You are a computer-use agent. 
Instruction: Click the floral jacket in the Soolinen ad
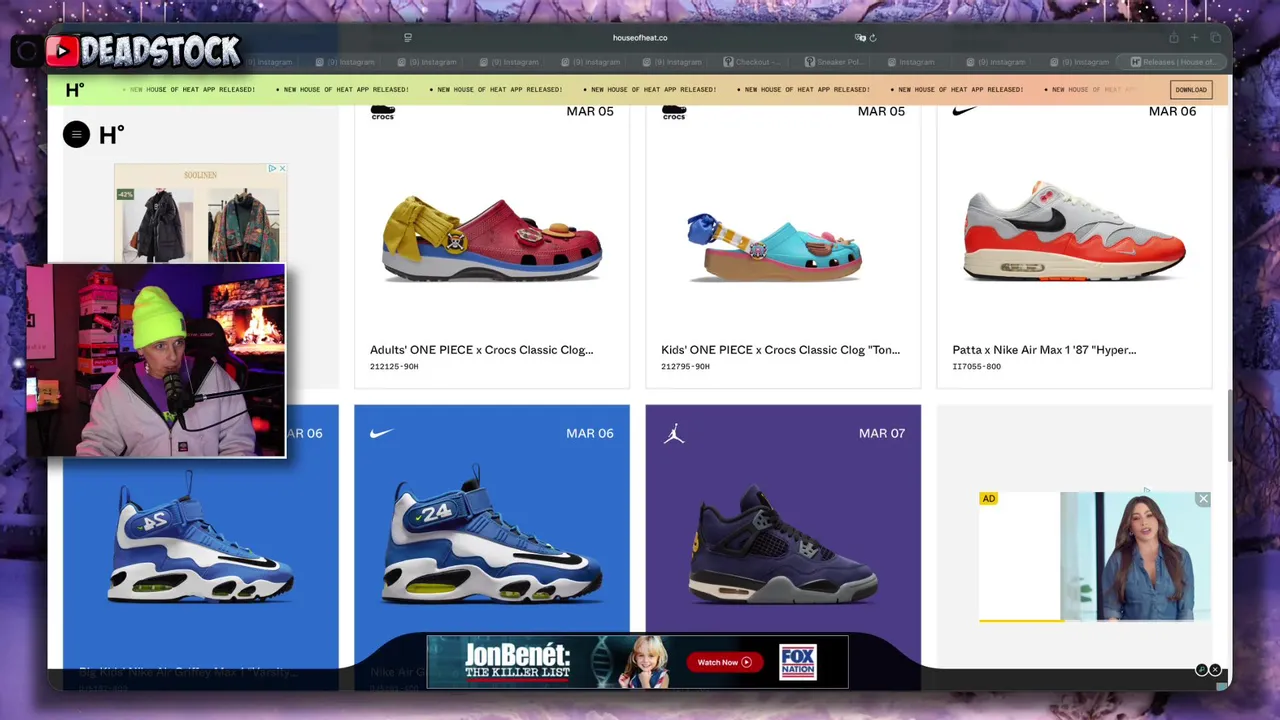click(243, 225)
